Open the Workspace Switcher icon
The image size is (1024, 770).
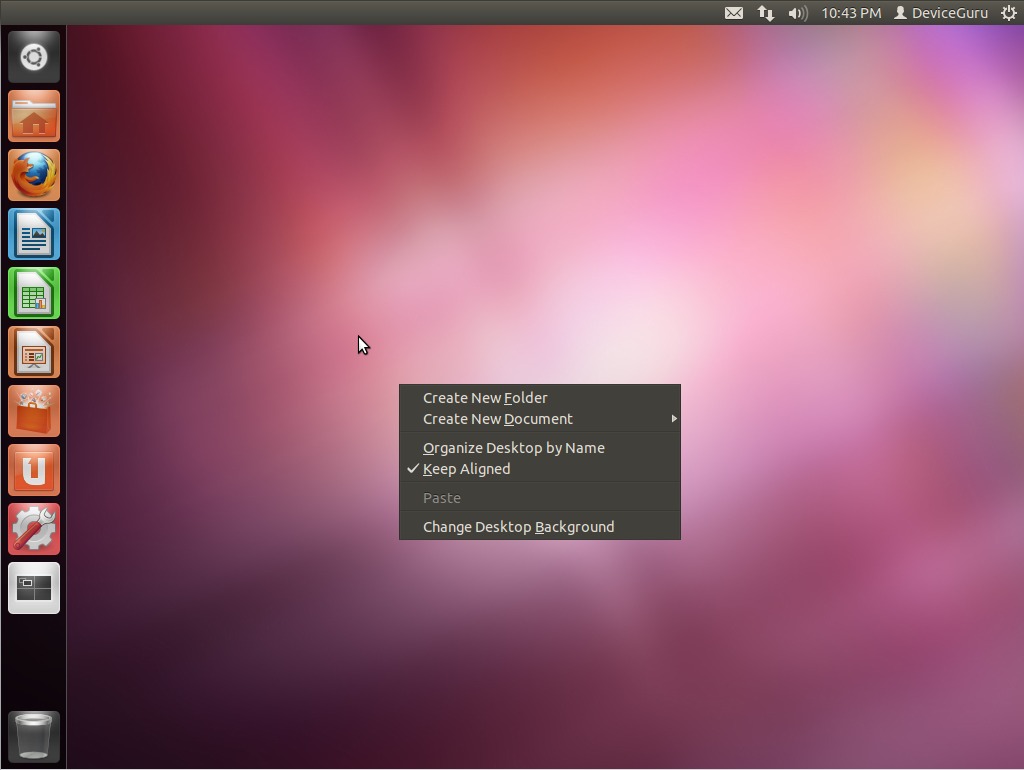(34, 588)
